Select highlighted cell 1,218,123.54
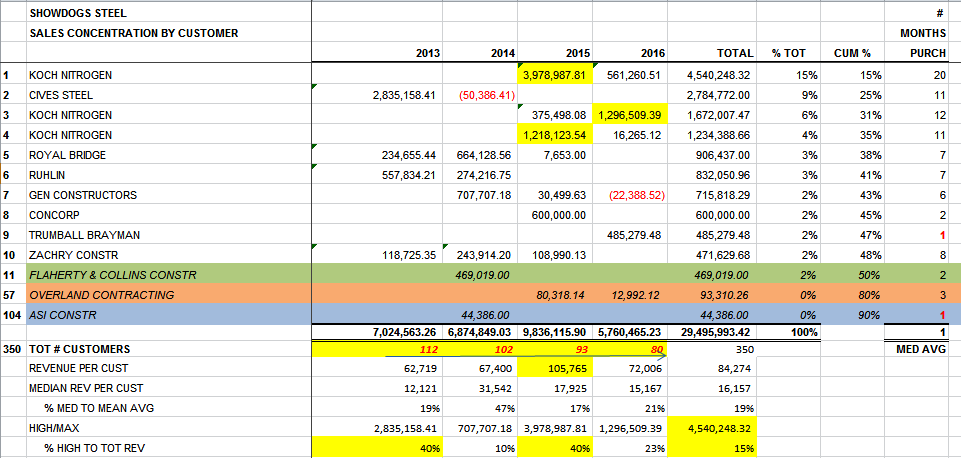Image resolution: width=961 pixels, height=458 pixels. (555, 135)
